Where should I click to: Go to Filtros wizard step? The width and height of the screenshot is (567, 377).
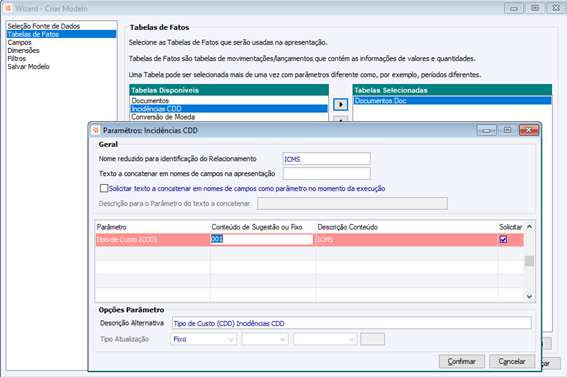point(17,58)
